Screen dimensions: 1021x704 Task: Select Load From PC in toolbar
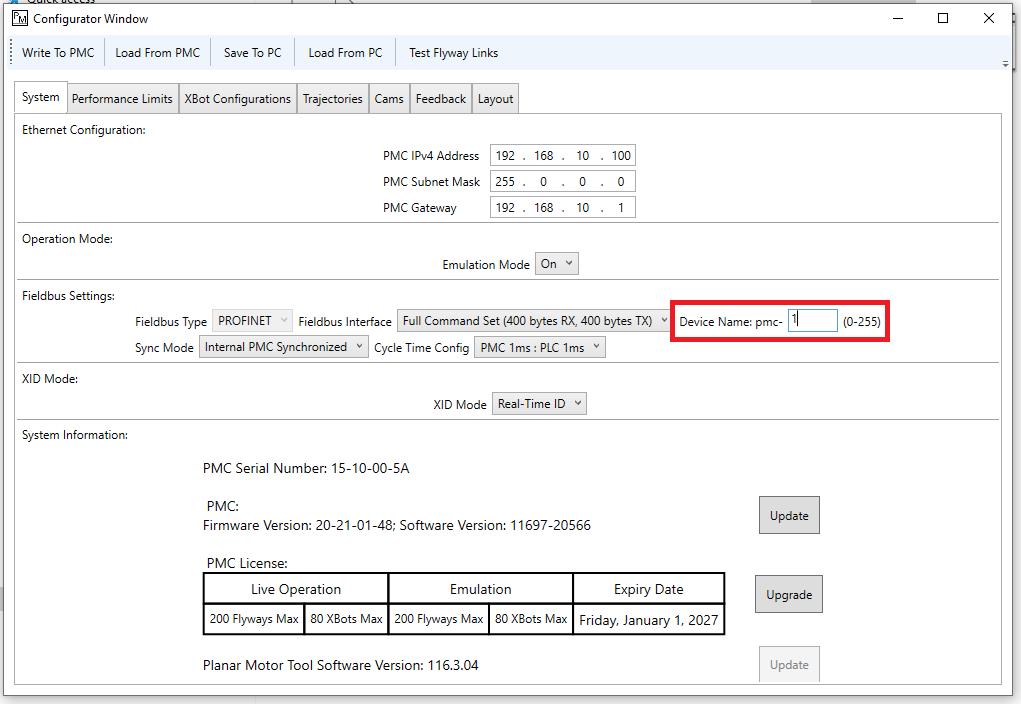click(x=345, y=53)
